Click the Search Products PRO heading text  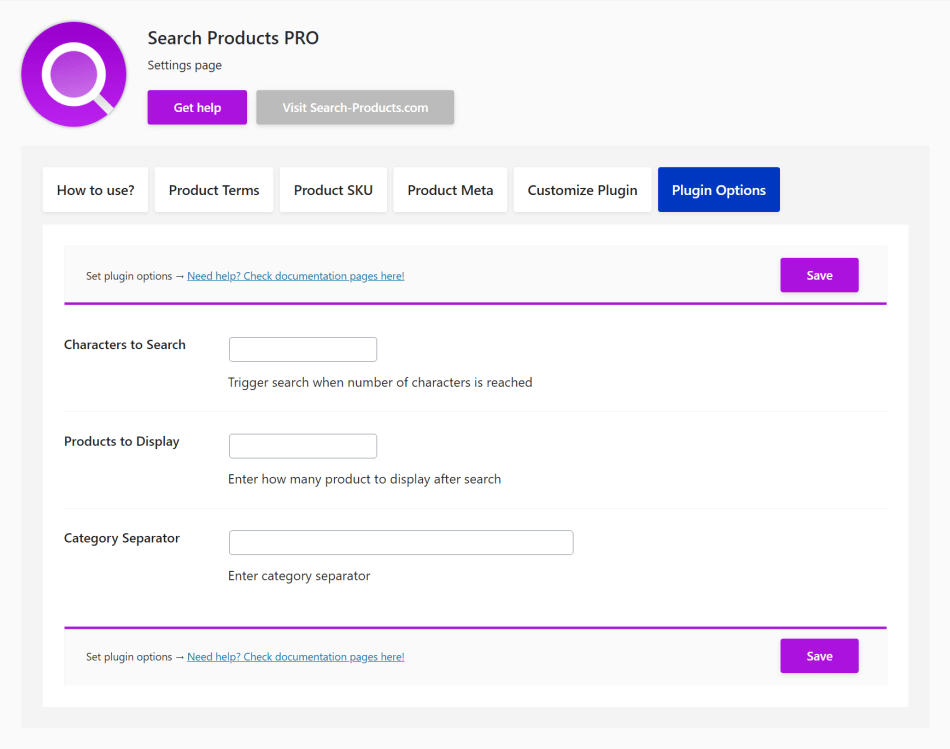(x=233, y=38)
